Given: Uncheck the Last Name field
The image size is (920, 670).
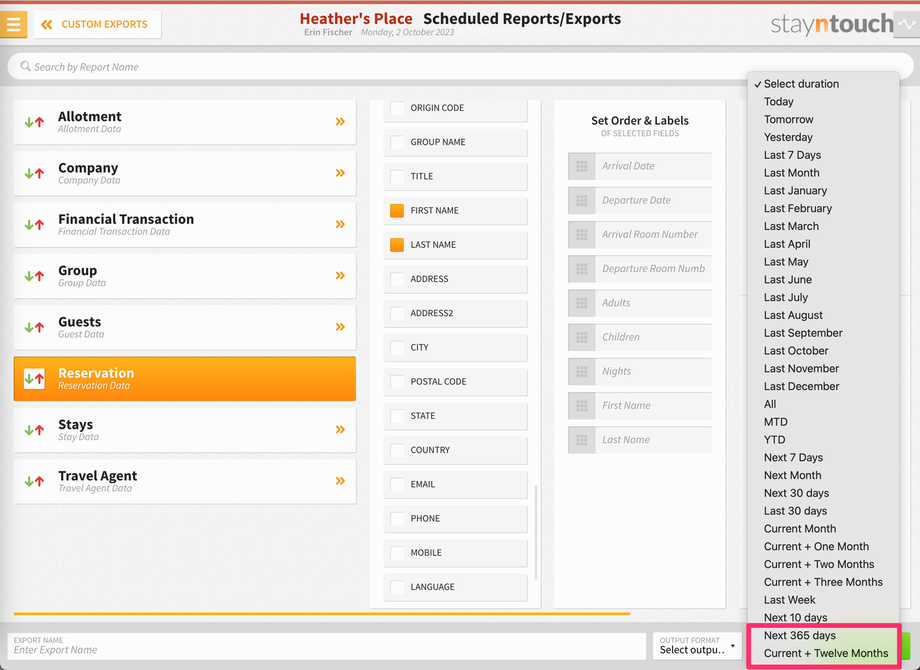Looking at the screenshot, I should pos(397,245).
